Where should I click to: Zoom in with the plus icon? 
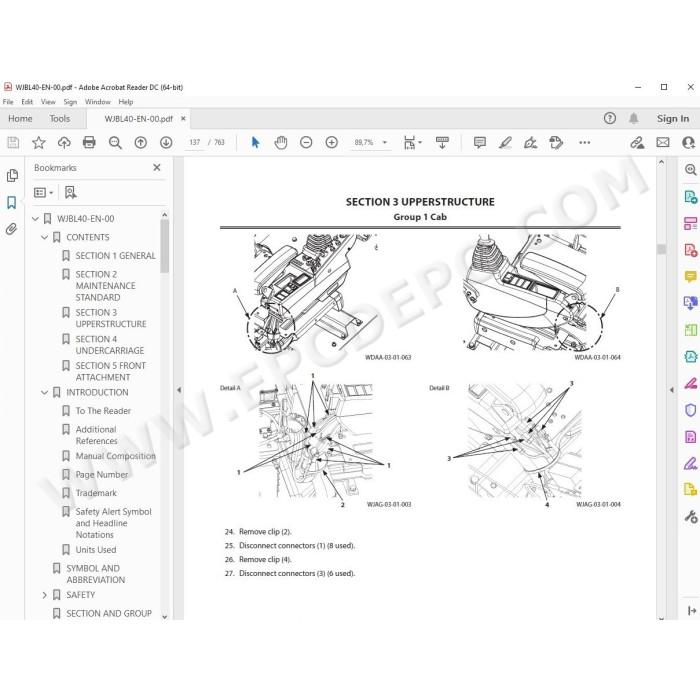pyautogui.click(x=331, y=142)
